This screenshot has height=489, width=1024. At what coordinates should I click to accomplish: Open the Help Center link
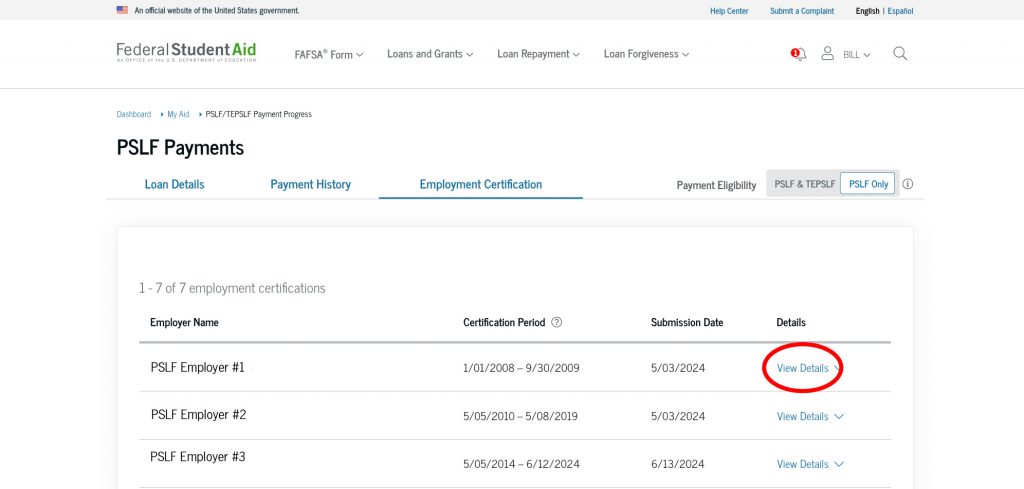coord(728,11)
